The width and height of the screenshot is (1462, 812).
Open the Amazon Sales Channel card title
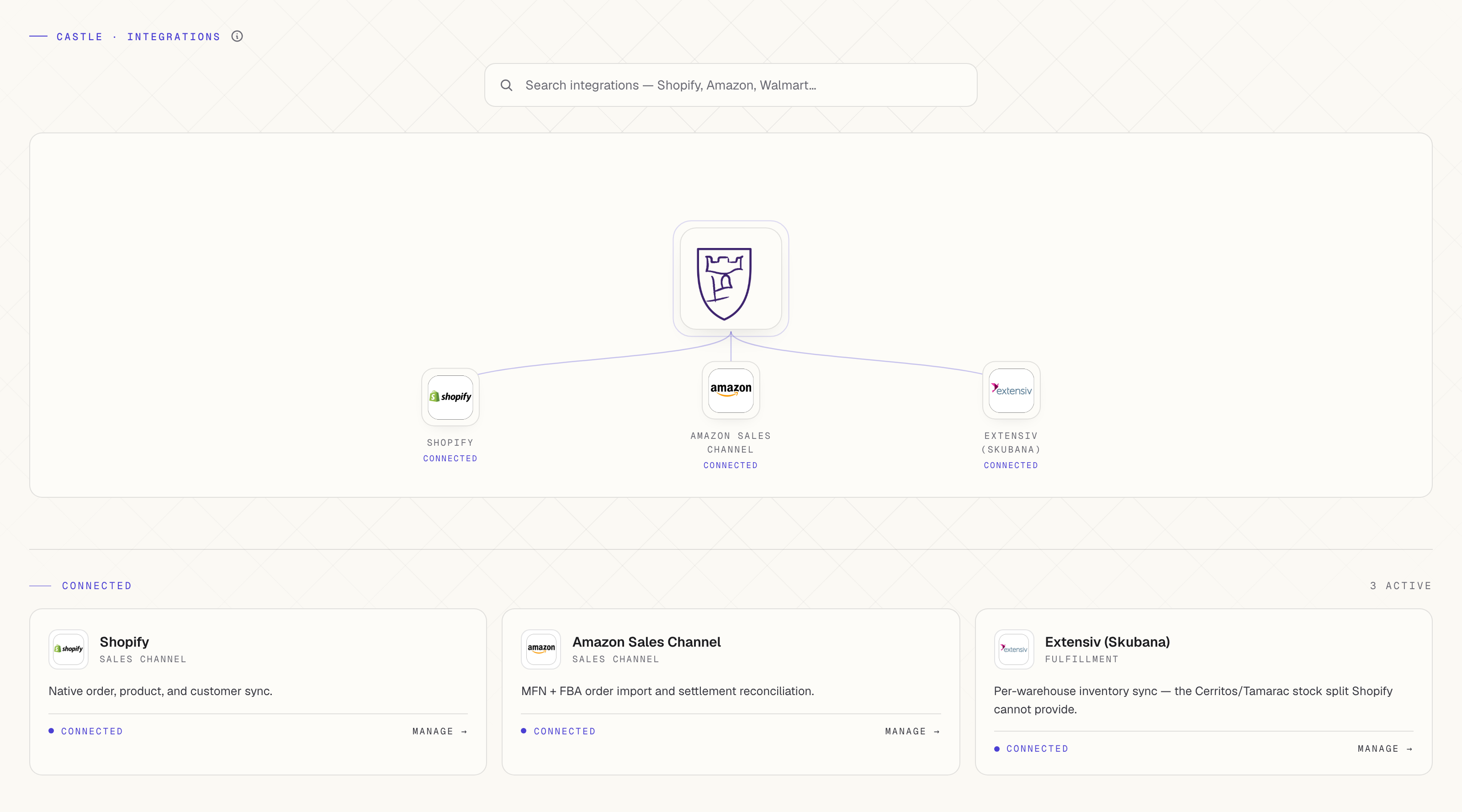(x=646, y=642)
